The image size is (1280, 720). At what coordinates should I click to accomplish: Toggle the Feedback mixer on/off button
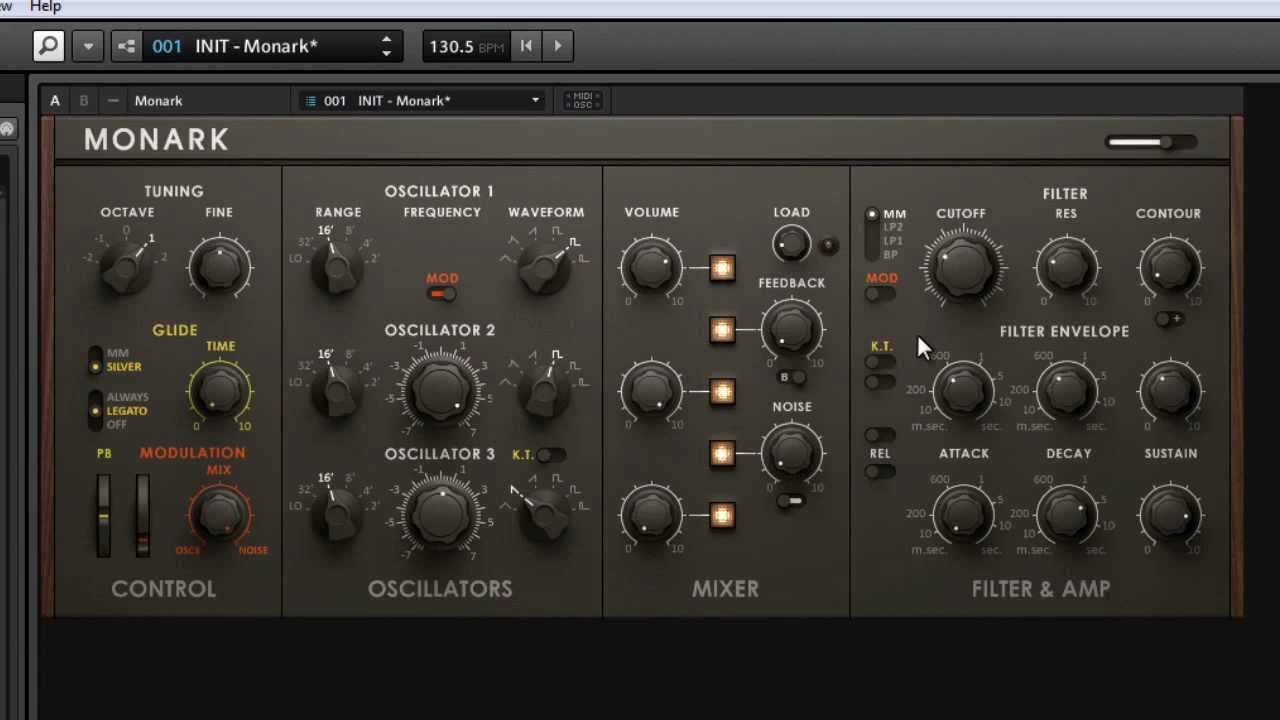722,330
